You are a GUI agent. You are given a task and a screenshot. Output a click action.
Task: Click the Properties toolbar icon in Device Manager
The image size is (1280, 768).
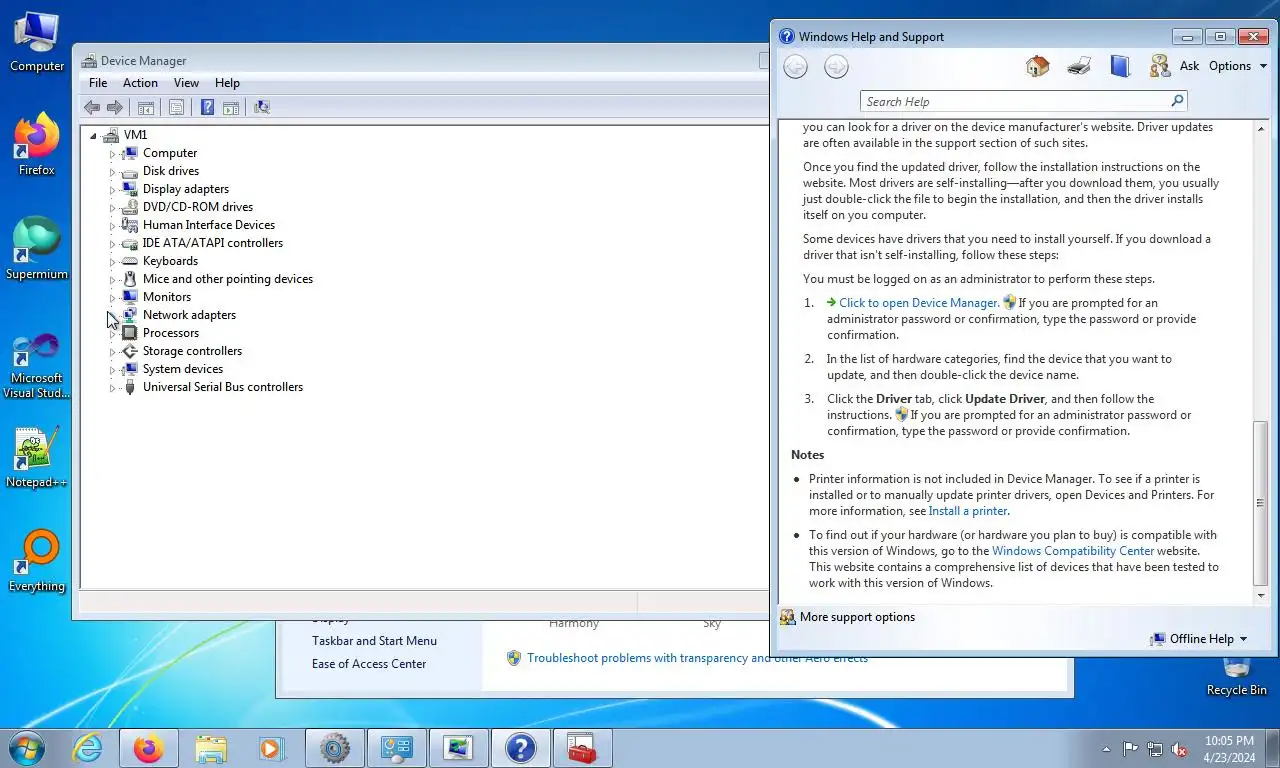pos(177,107)
